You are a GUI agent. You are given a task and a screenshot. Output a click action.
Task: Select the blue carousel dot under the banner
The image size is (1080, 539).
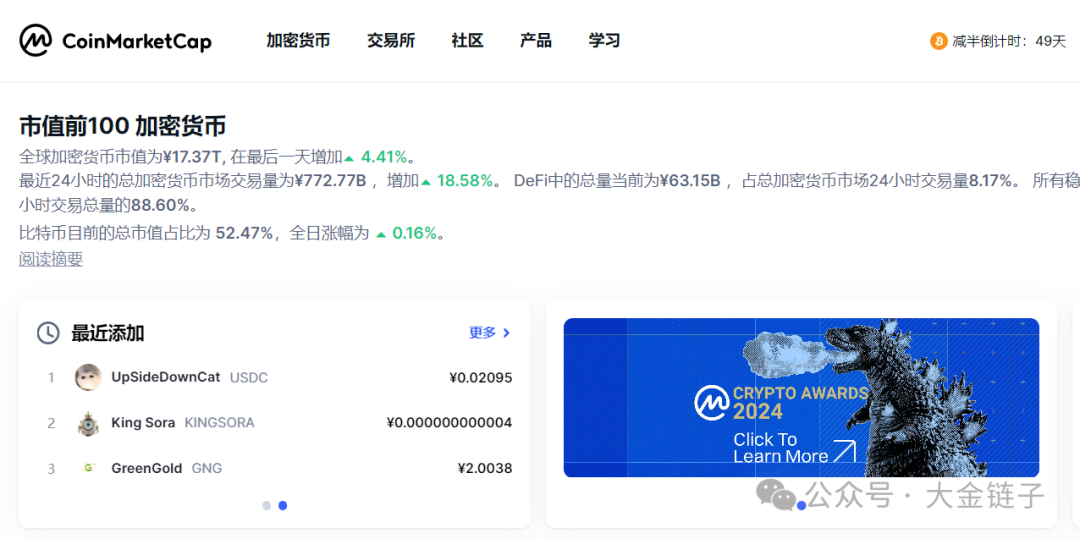[801, 505]
